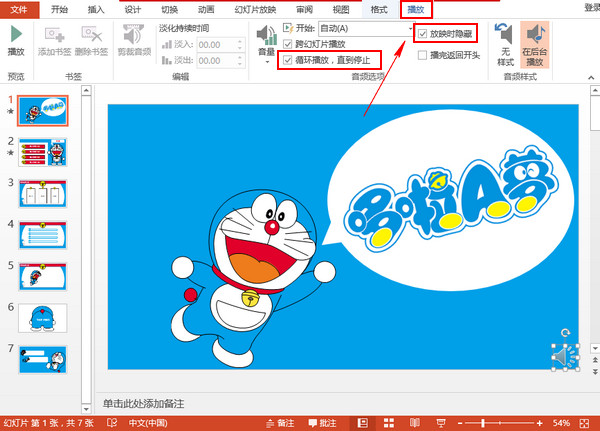Click the 淡入 fade in duration field
The width and height of the screenshot is (600, 431).
click(217, 45)
